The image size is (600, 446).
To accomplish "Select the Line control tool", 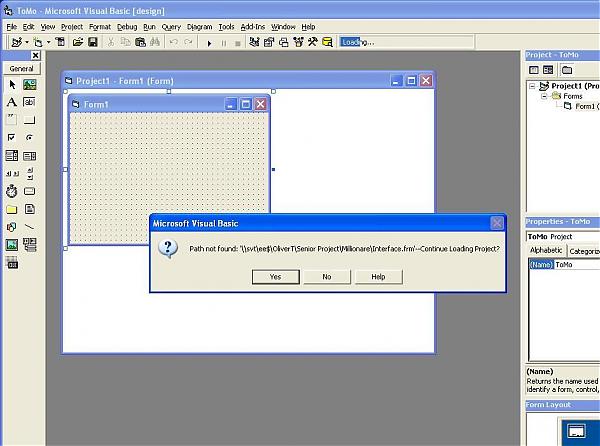I will click(29, 227).
